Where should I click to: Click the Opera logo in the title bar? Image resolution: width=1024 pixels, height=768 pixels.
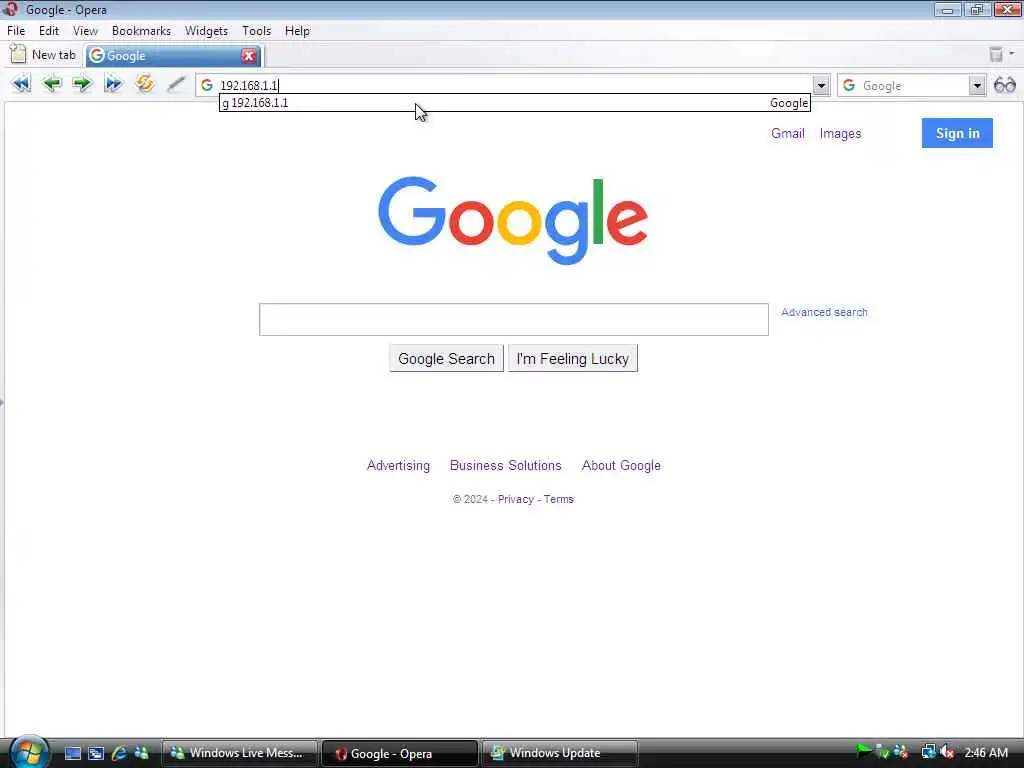[10, 9]
